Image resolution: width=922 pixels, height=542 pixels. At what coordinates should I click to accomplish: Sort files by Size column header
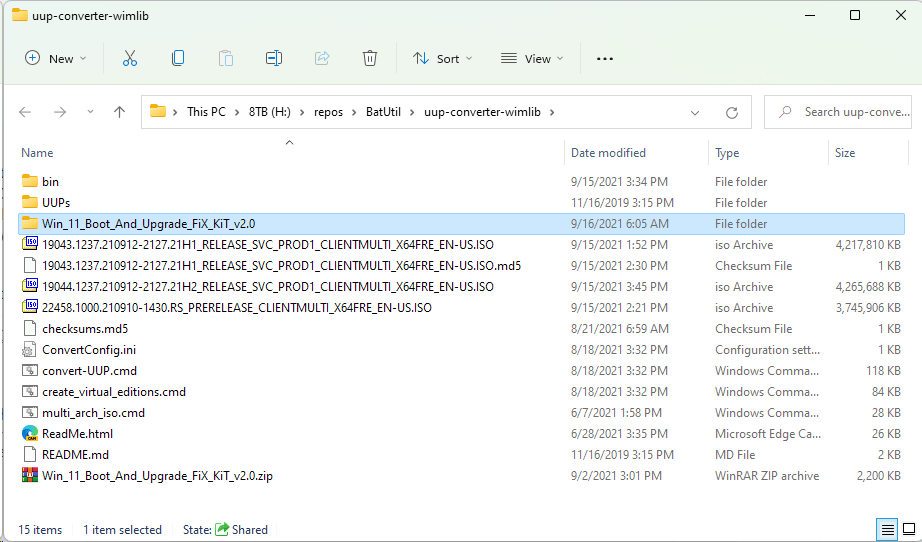(845, 153)
